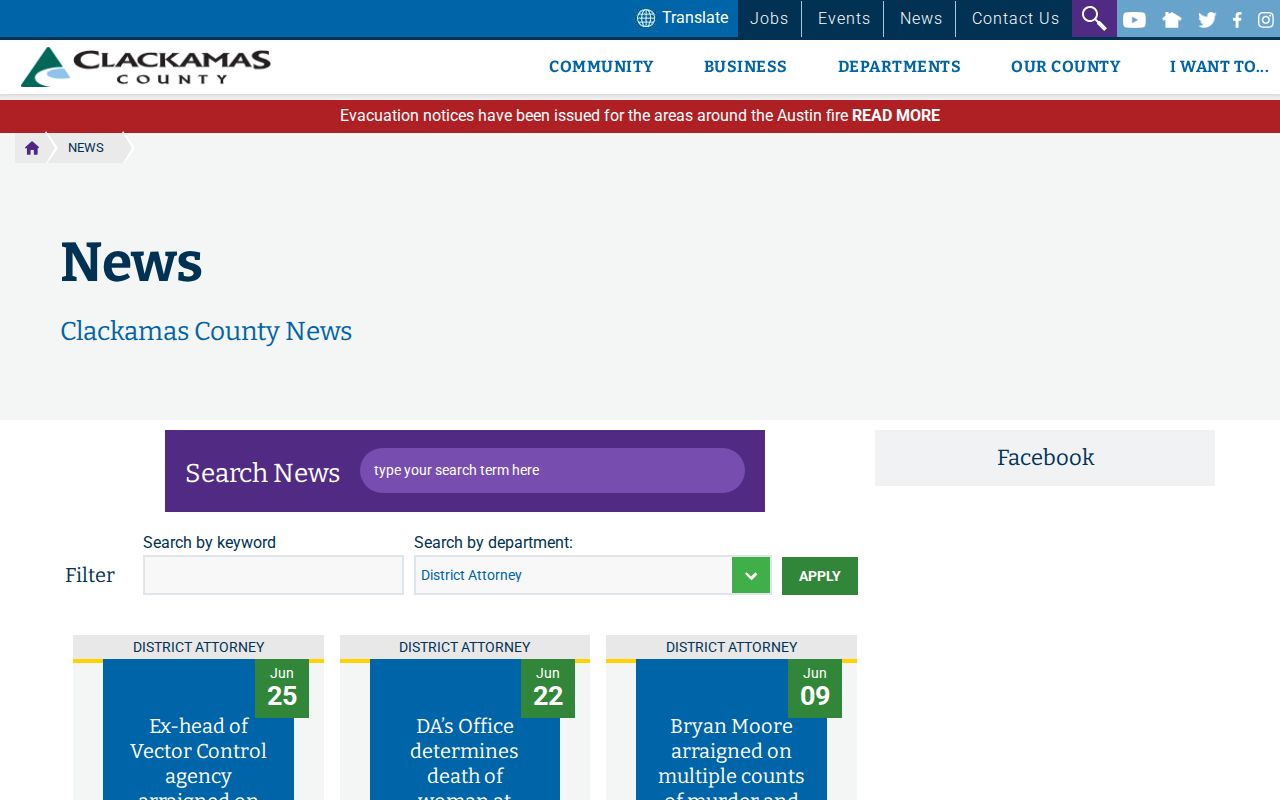1280x800 pixels.
Task: Open the Facebook icon in top bar
Action: pos(1237,19)
